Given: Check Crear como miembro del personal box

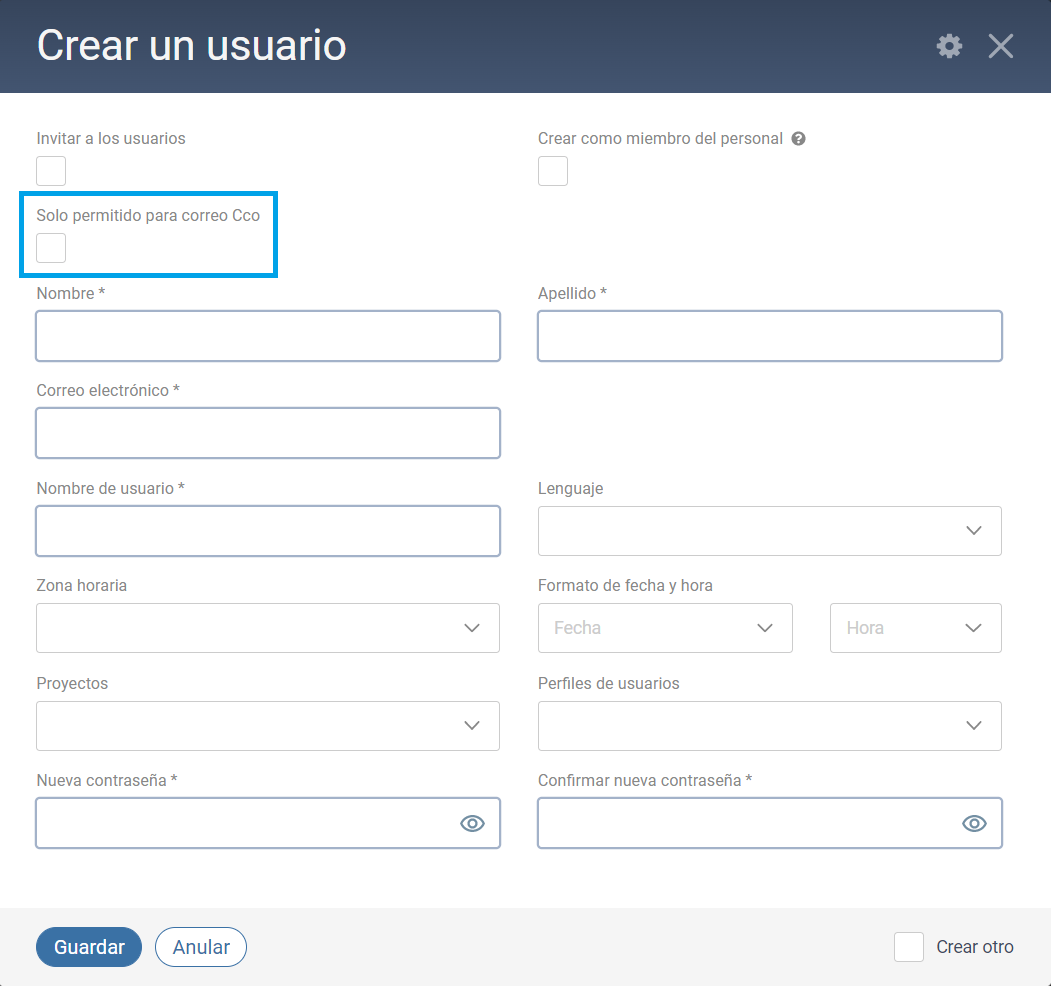Looking at the screenshot, I should coord(553,171).
